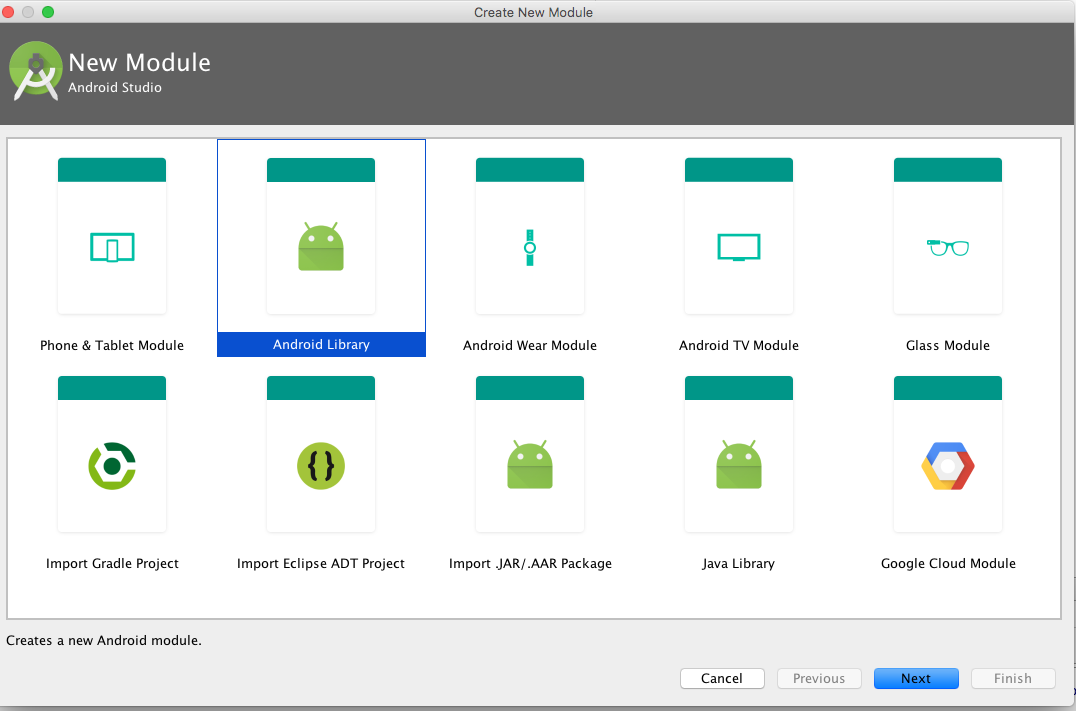This screenshot has width=1076, height=711.
Task: Select the Java Library robot icon
Action: pyautogui.click(x=739, y=465)
